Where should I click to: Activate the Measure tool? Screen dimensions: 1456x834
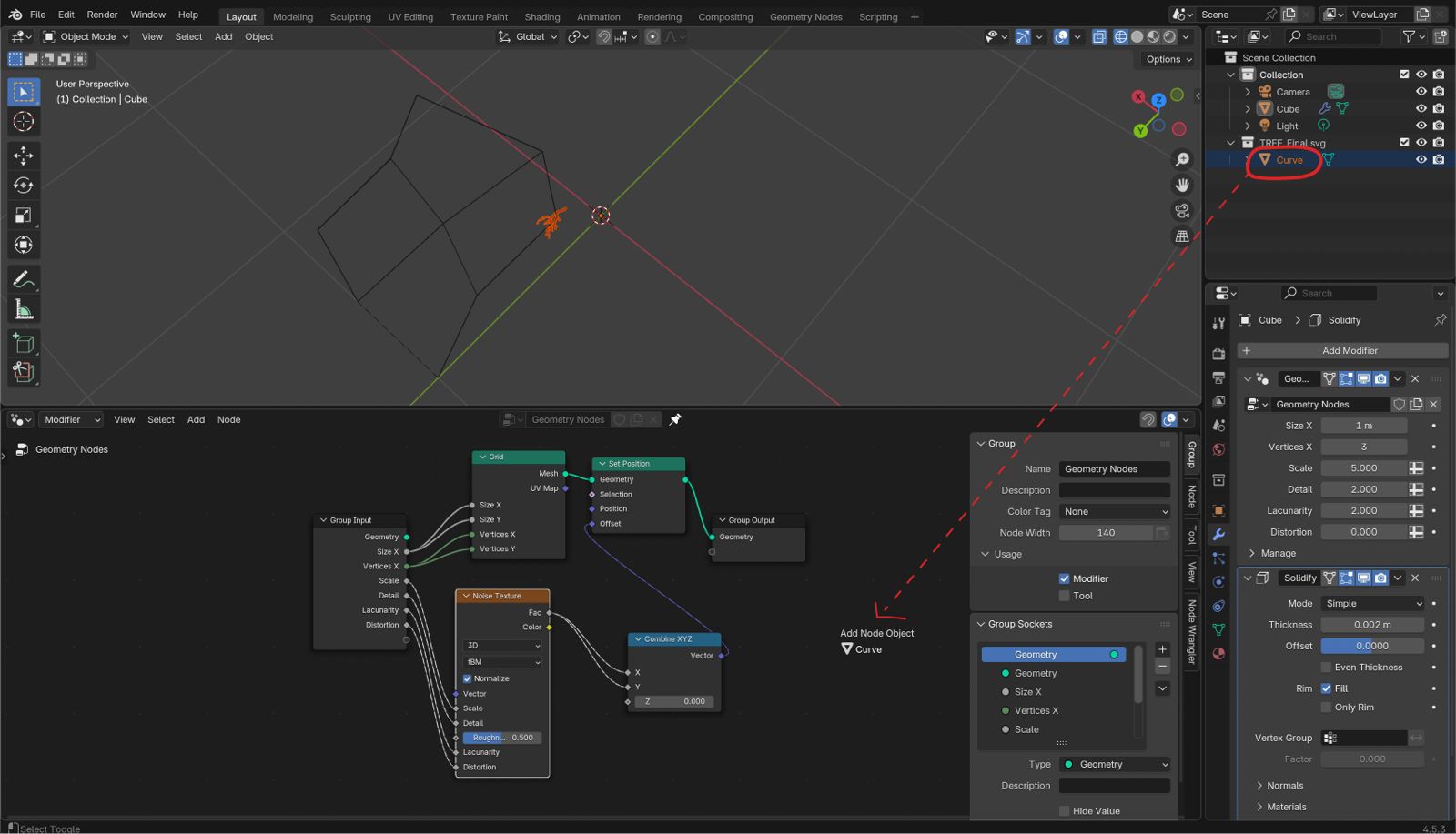[24, 310]
